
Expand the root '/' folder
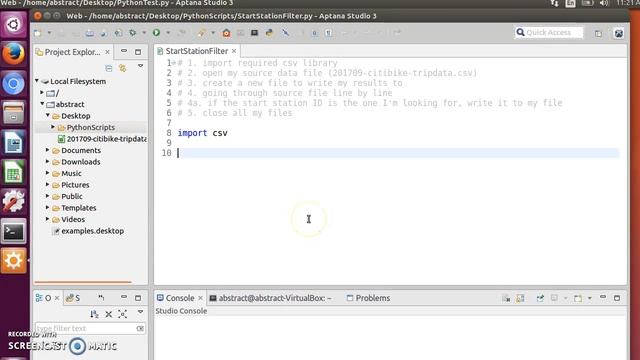click(42, 93)
